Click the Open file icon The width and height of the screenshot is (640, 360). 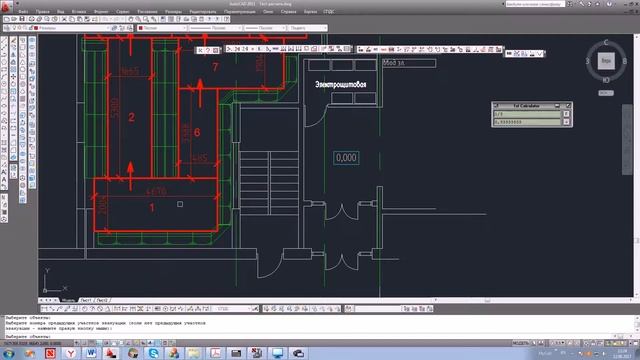(x=14, y=19)
